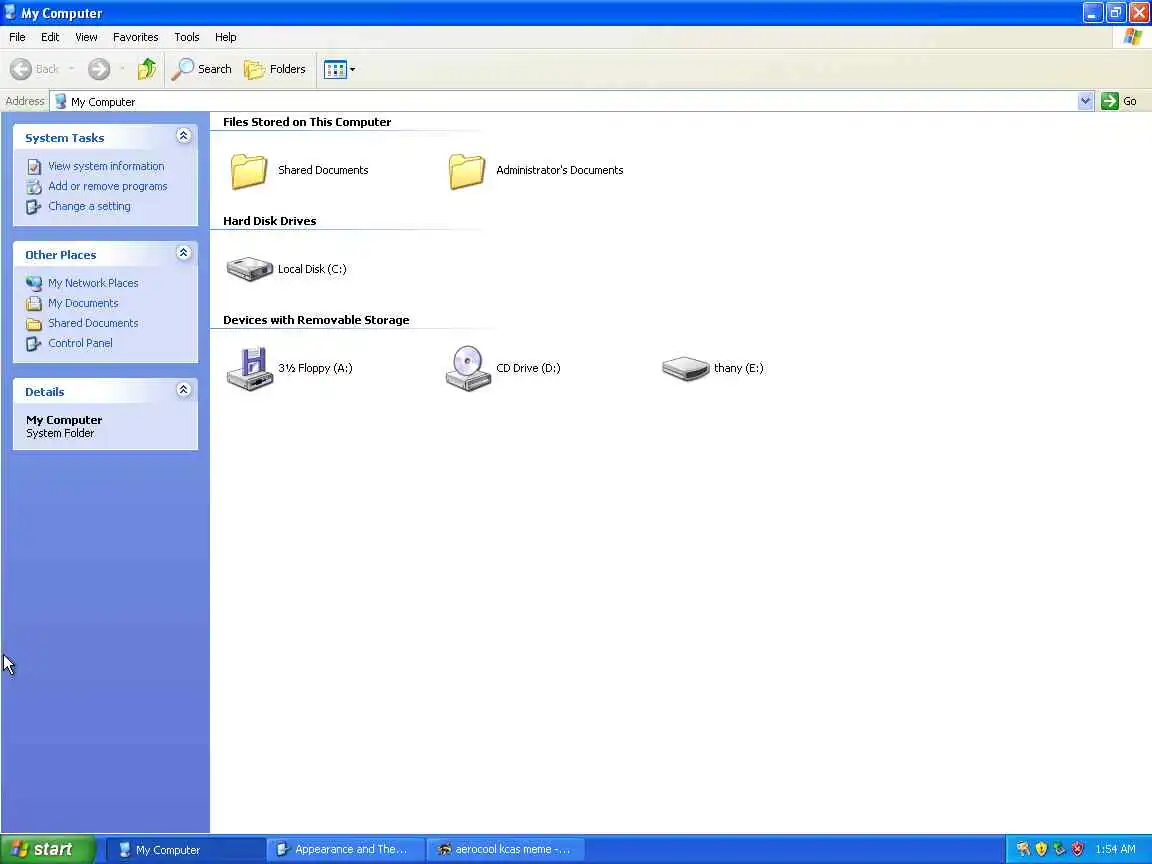Select the 3½ Floppy (A:) drive icon
Viewport: 1152px width, 864px height.
250,368
